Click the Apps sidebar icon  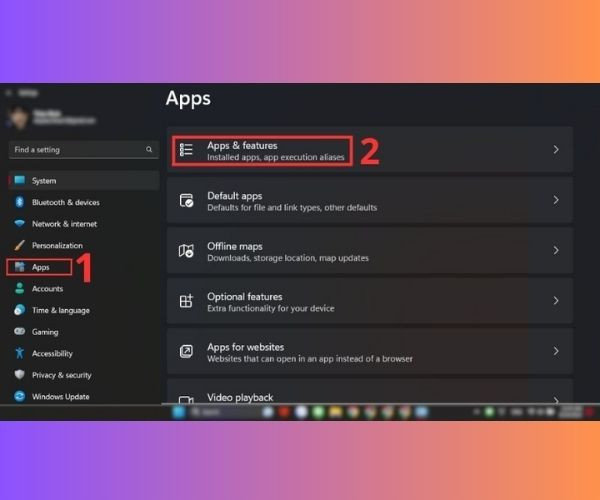(x=20, y=267)
